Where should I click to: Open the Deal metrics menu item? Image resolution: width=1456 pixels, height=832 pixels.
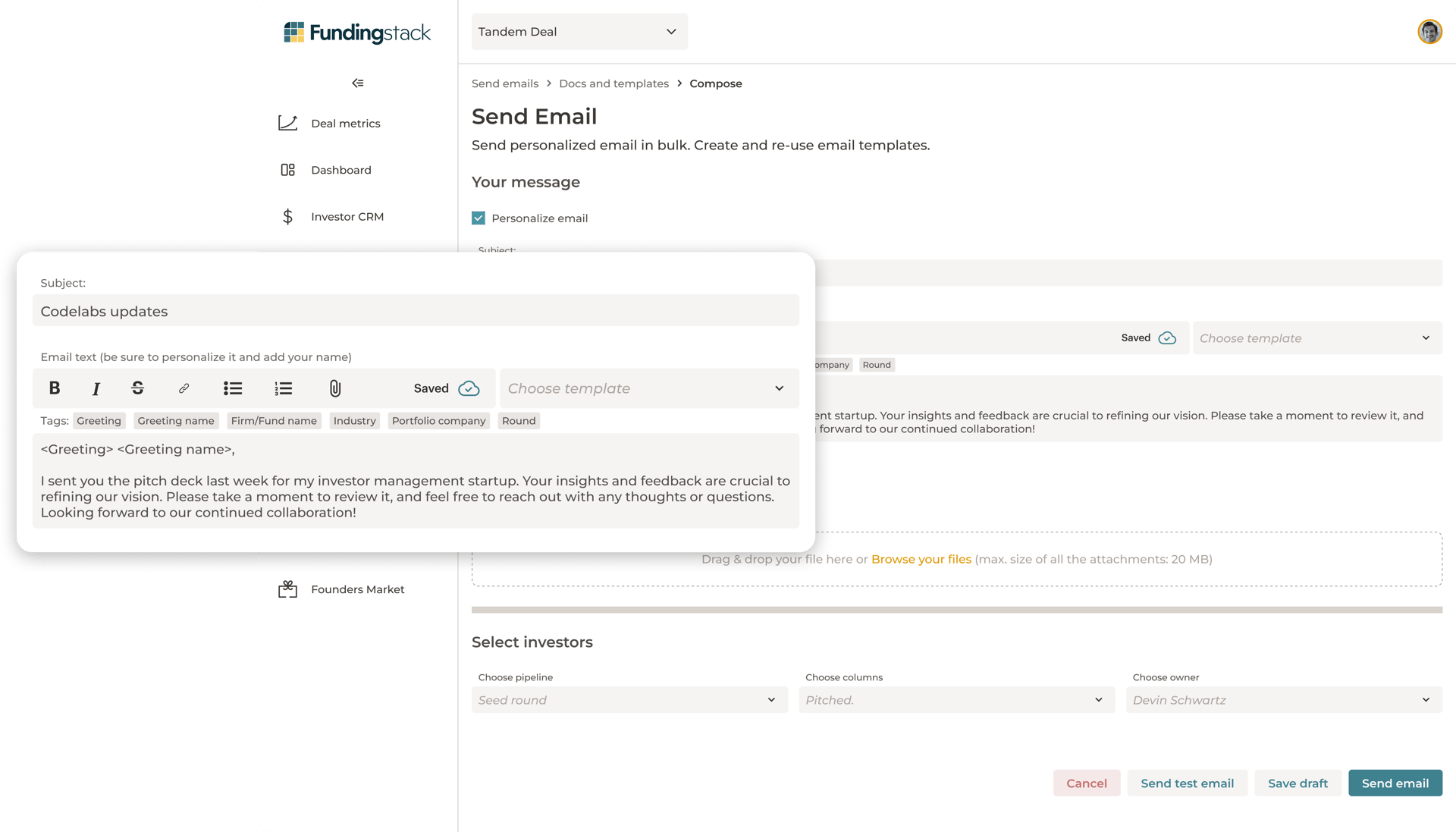[346, 123]
